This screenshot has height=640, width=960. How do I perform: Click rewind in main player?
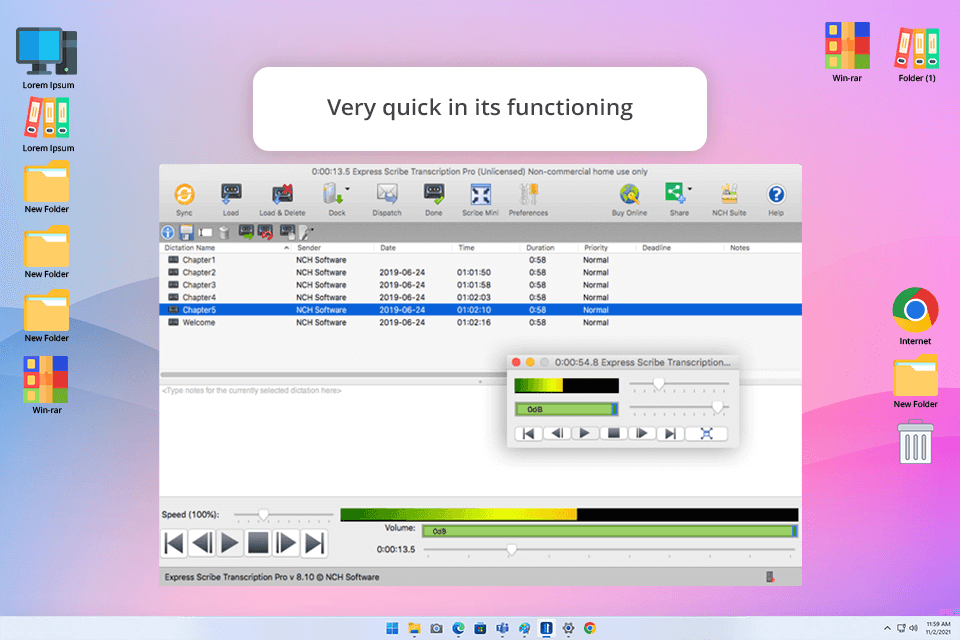(x=202, y=543)
